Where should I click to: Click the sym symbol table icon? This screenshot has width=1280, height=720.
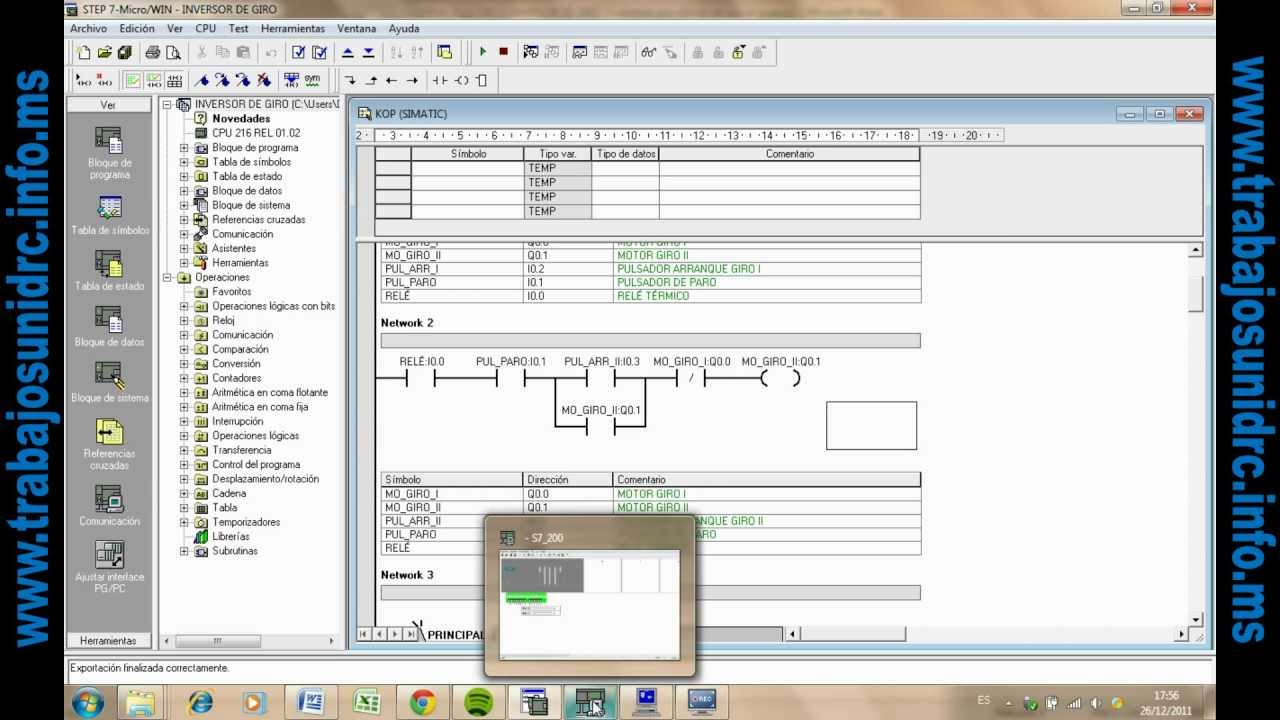[312, 80]
